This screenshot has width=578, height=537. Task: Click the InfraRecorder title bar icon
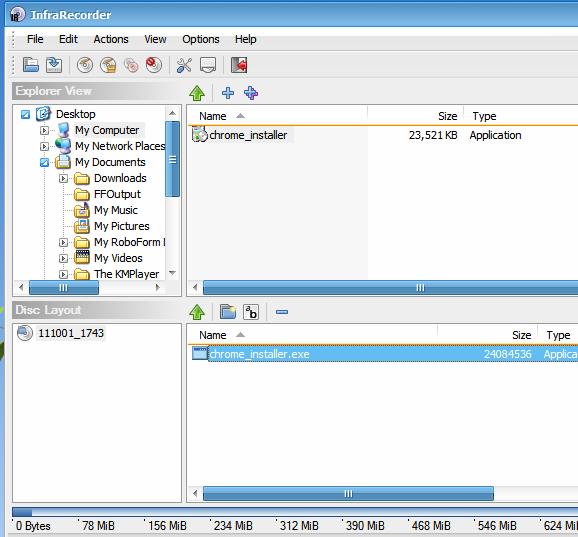(x=17, y=15)
